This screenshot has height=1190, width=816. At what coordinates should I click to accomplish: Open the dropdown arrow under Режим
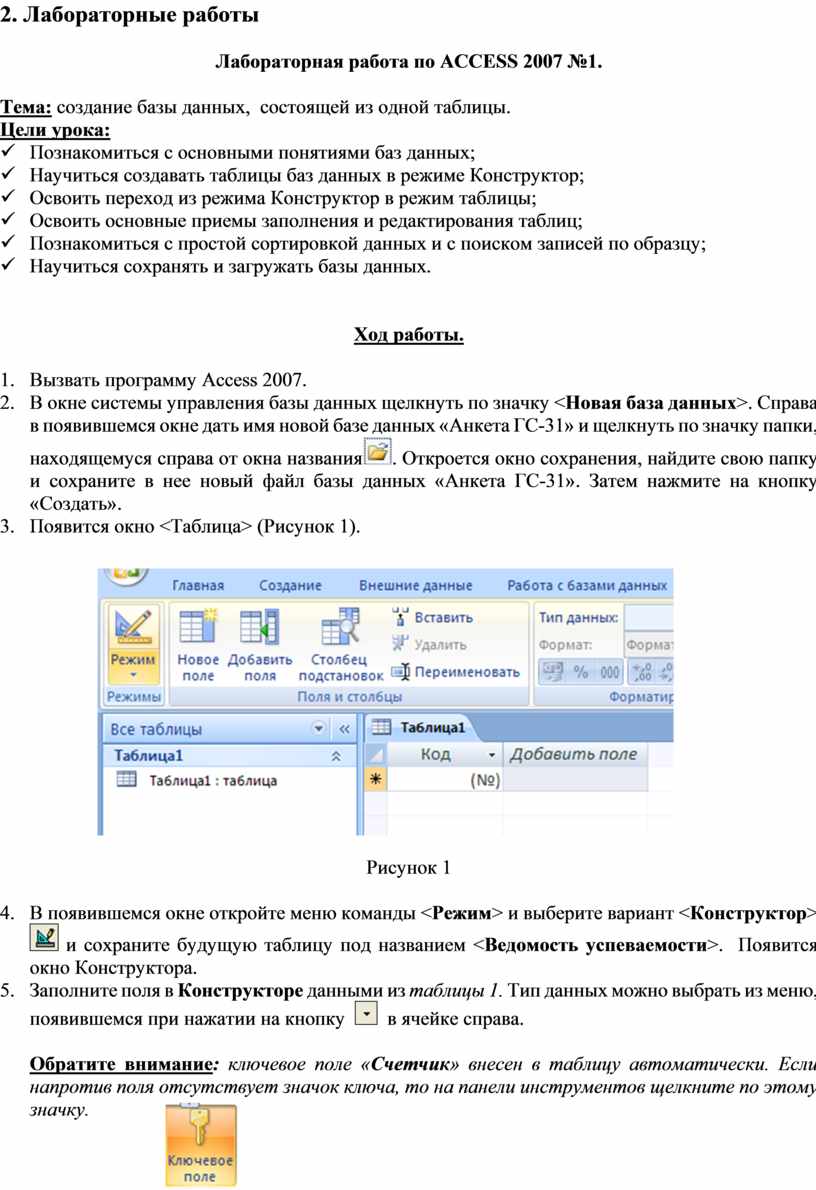click(133, 675)
